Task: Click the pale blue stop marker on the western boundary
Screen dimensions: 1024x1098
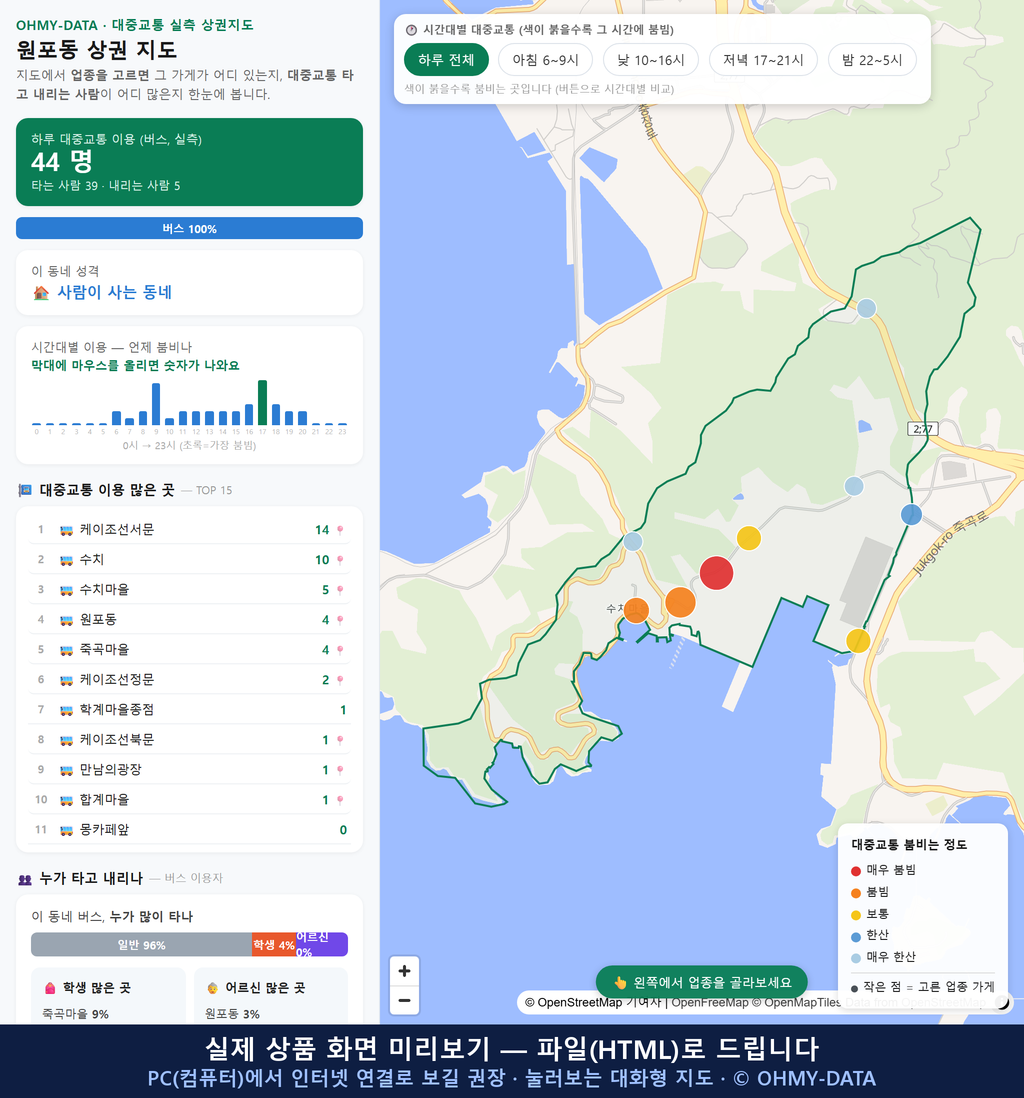Action: [x=633, y=541]
